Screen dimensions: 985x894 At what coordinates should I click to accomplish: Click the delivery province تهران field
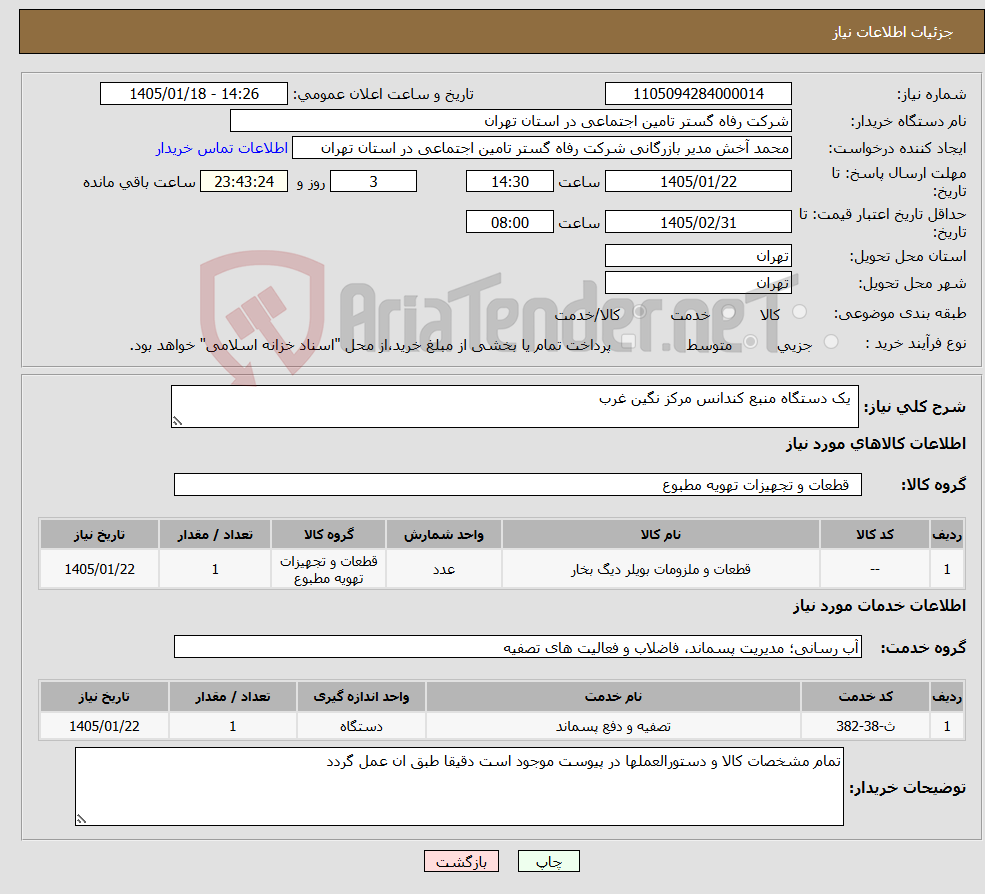(x=698, y=256)
